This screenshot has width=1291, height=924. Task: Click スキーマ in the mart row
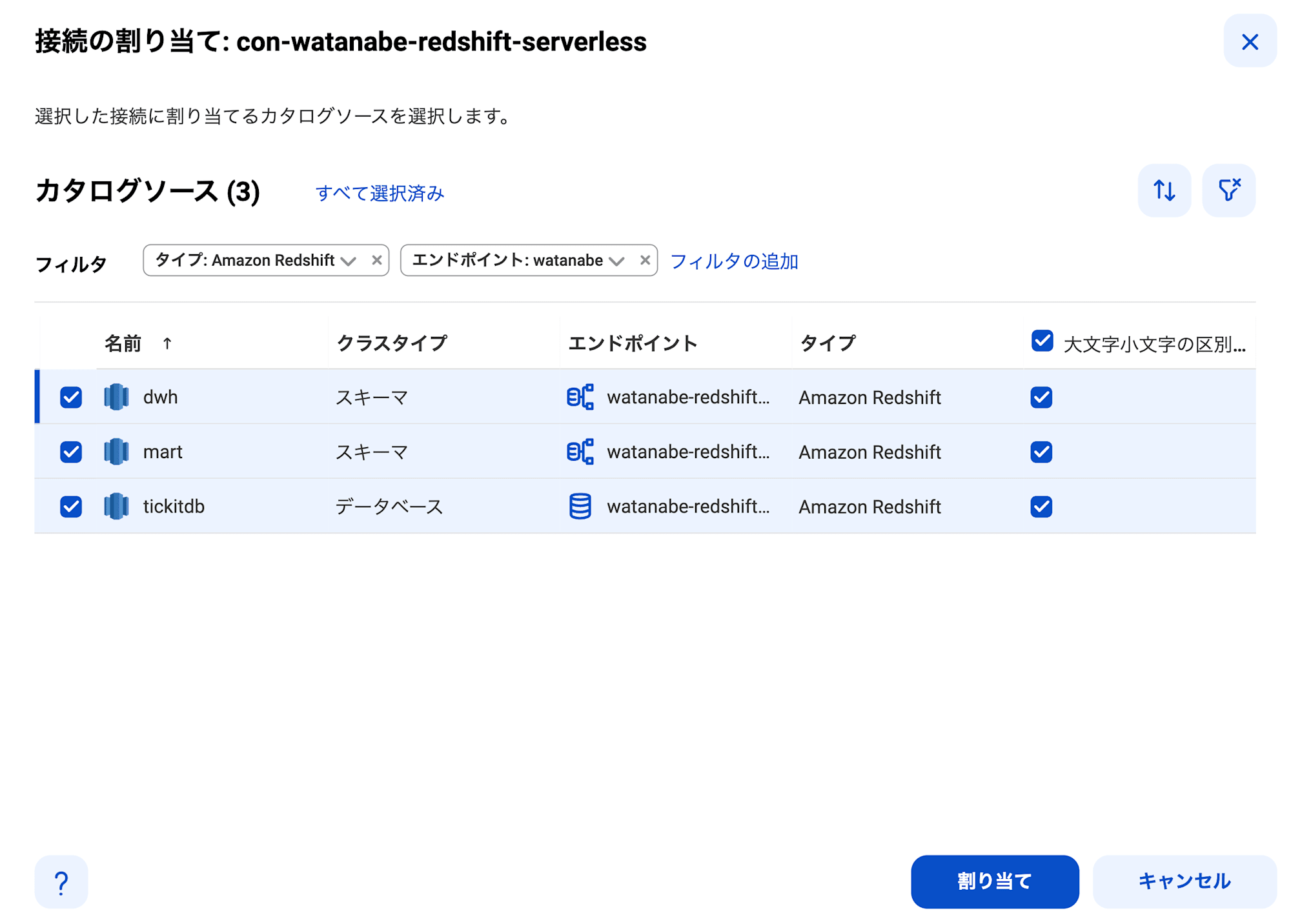coord(372,452)
